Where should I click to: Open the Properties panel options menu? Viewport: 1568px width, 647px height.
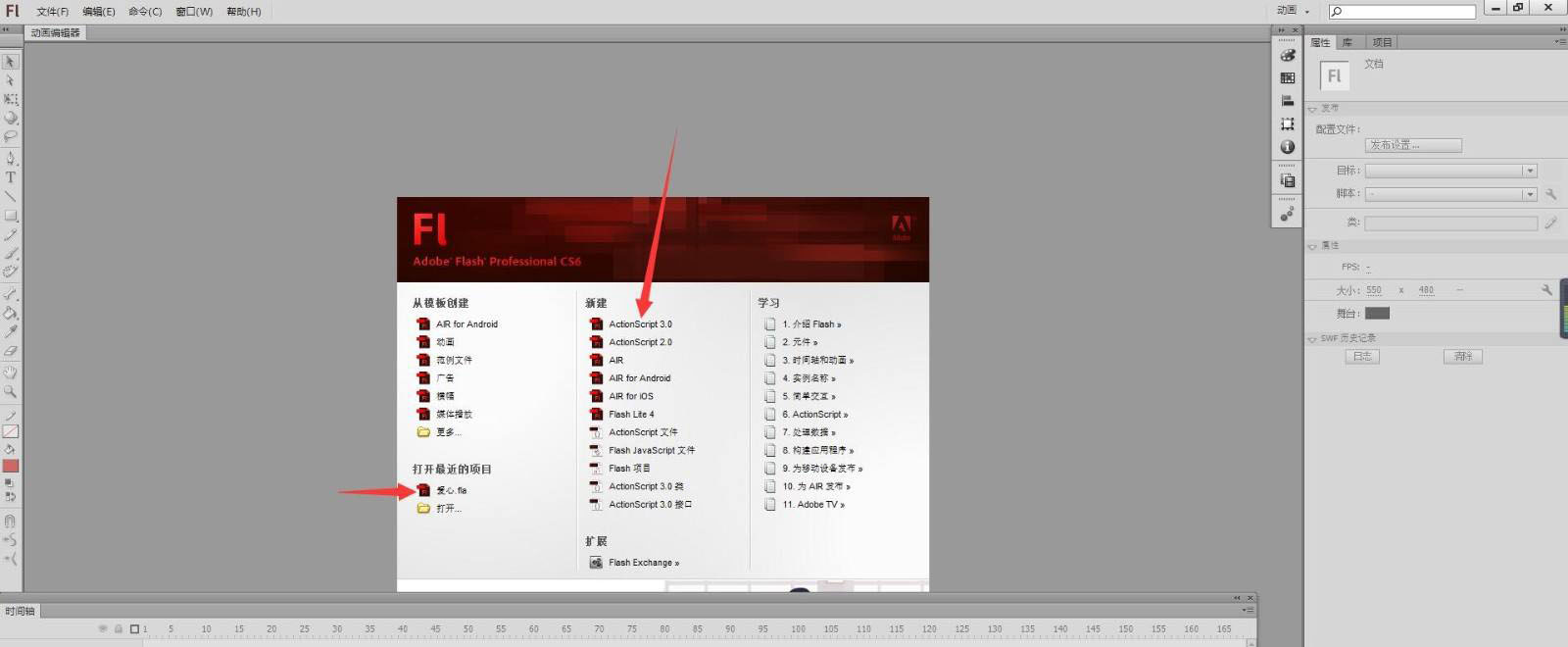click(1559, 42)
